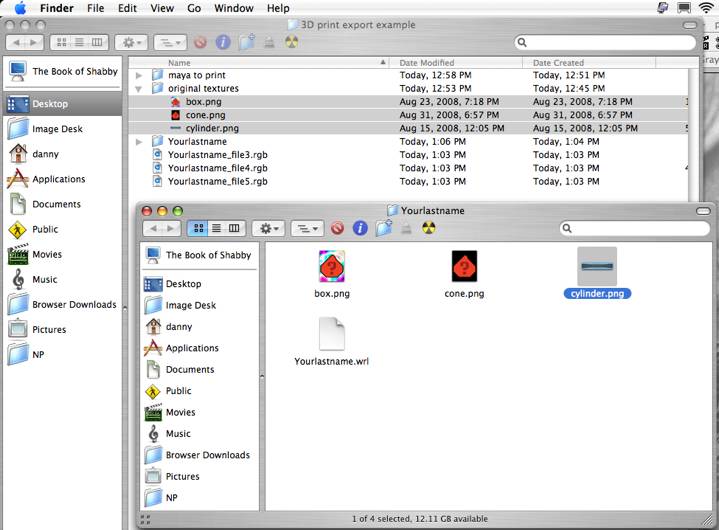Viewport: 719px width, 530px height.
Task: Select the Yourlastname.wrl document icon
Action: pyautogui.click(x=331, y=335)
